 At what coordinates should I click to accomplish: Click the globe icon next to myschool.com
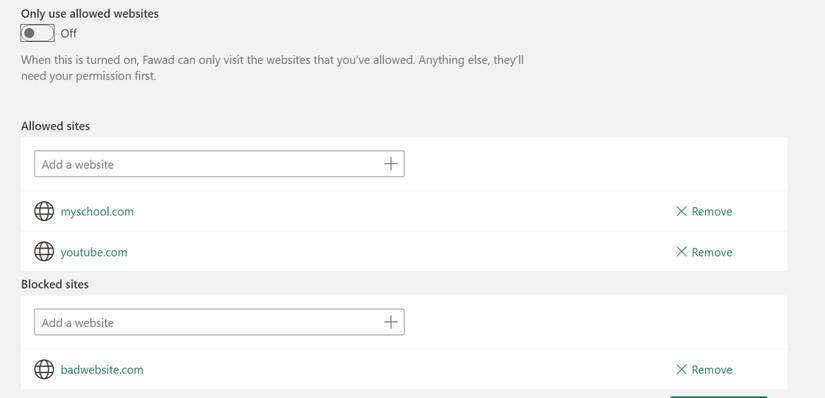tap(44, 211)
